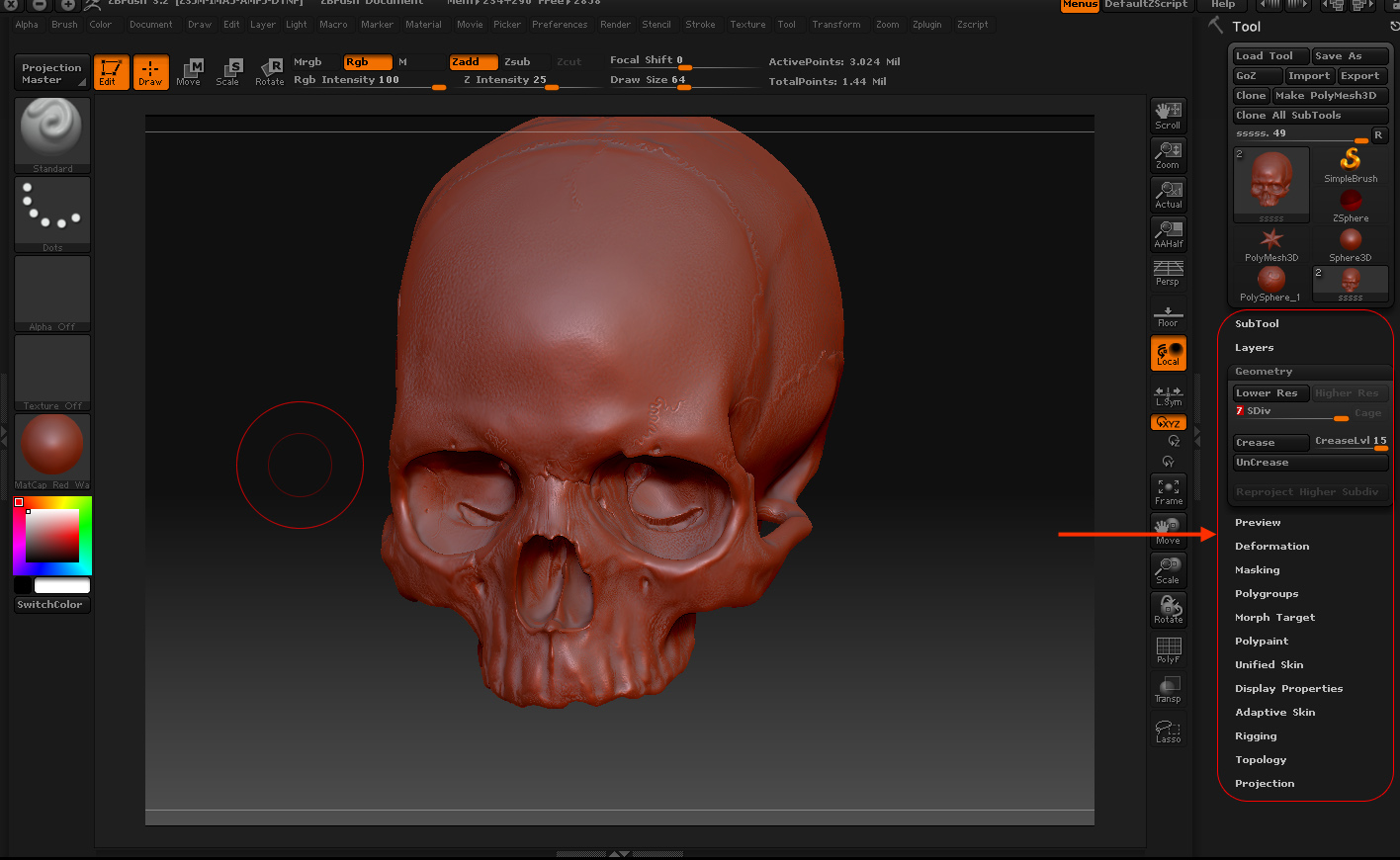
Task: Select the Scroll canvas icon
Action: click(x=1168, y=116)
